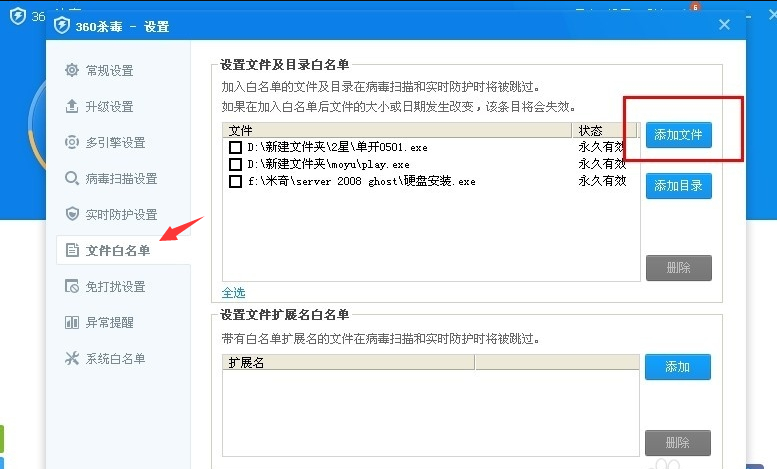
Task: Select 实时防护设置 in the sidebar
Action: [x=122, y=214]
